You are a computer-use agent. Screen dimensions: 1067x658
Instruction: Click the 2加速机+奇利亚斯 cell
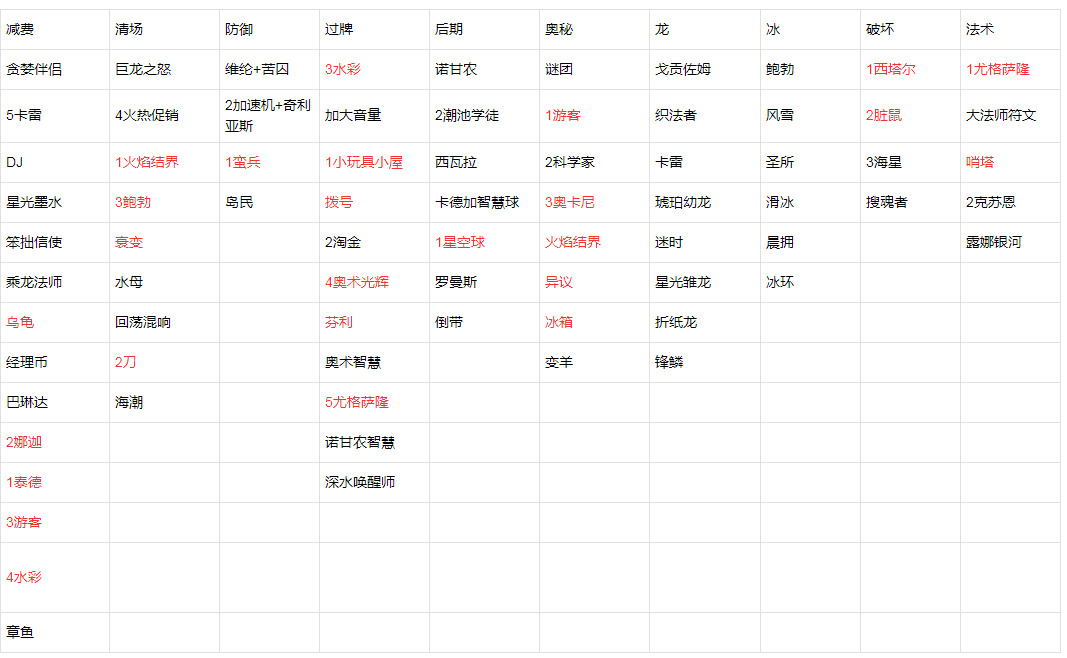coord(268,116)
